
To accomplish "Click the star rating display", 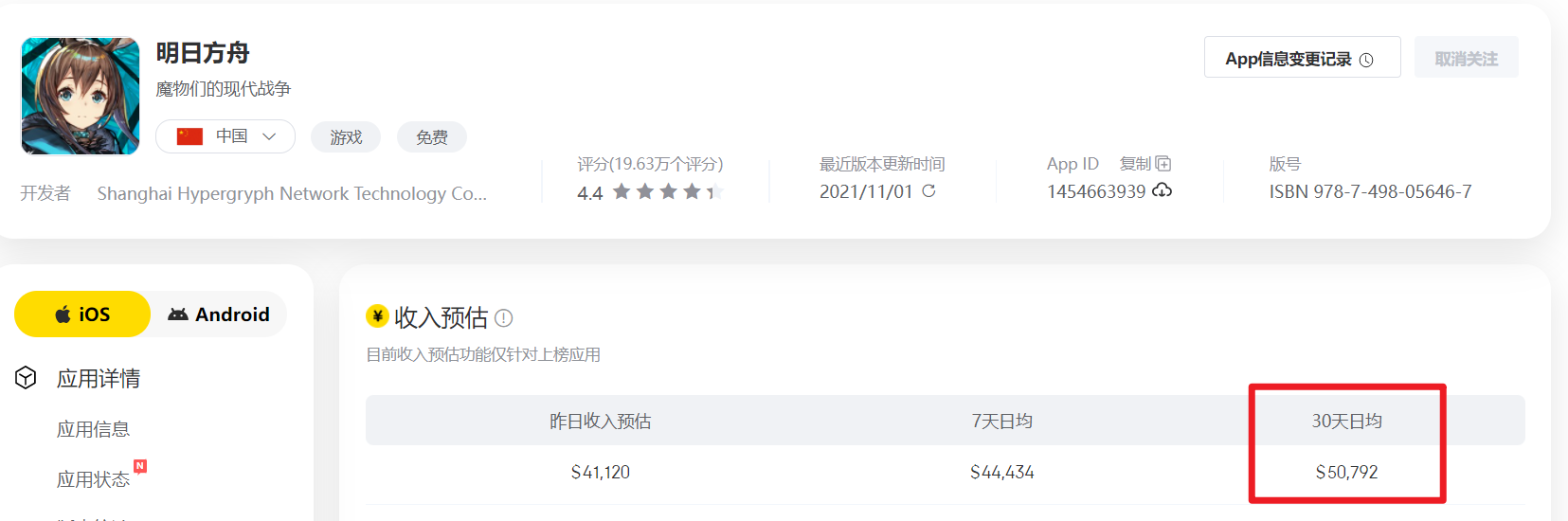I will [668, 192].
